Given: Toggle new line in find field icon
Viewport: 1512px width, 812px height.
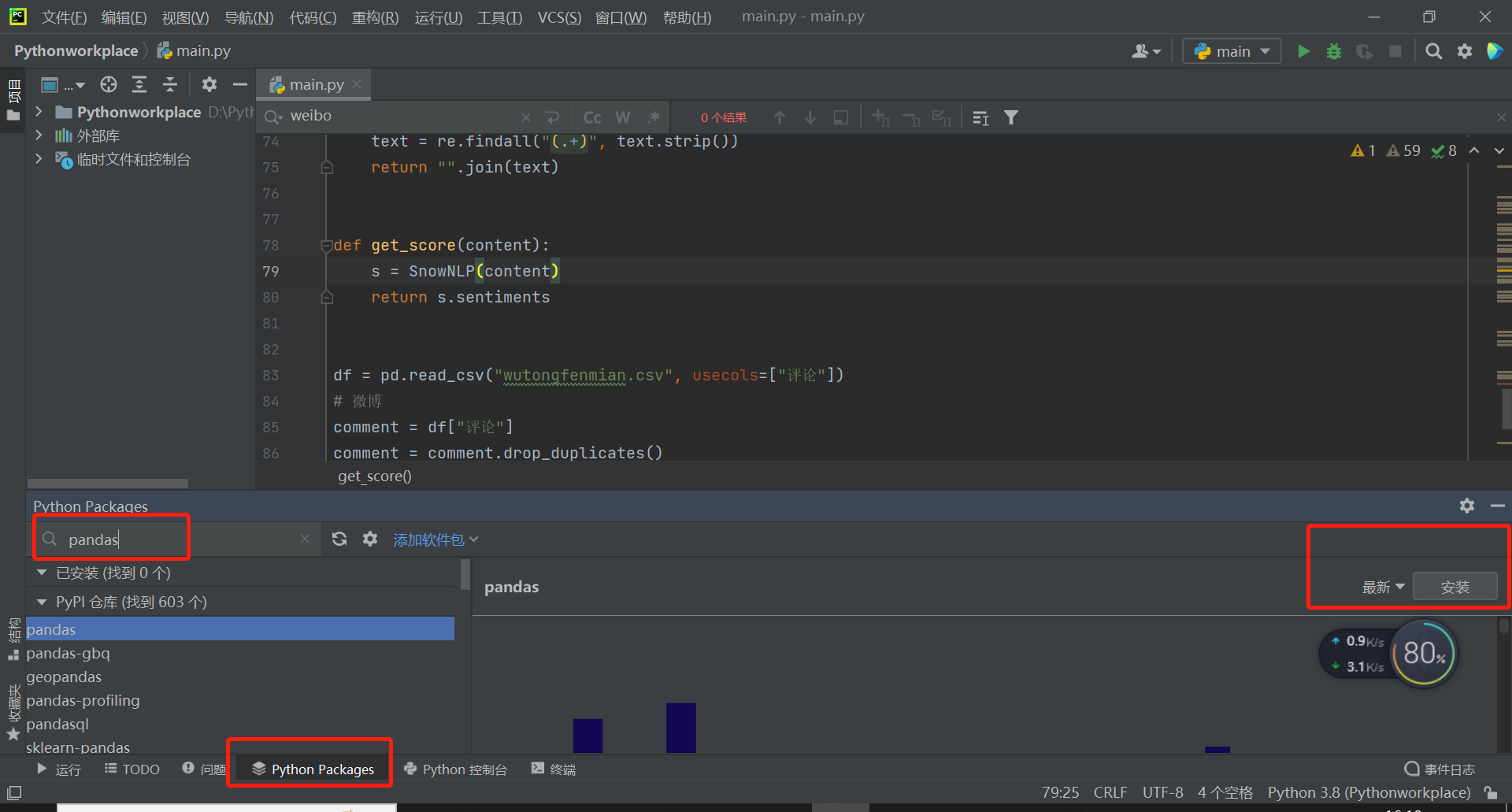Looking at the screenshot, I should pyautogui.click(x=552, y=117).
